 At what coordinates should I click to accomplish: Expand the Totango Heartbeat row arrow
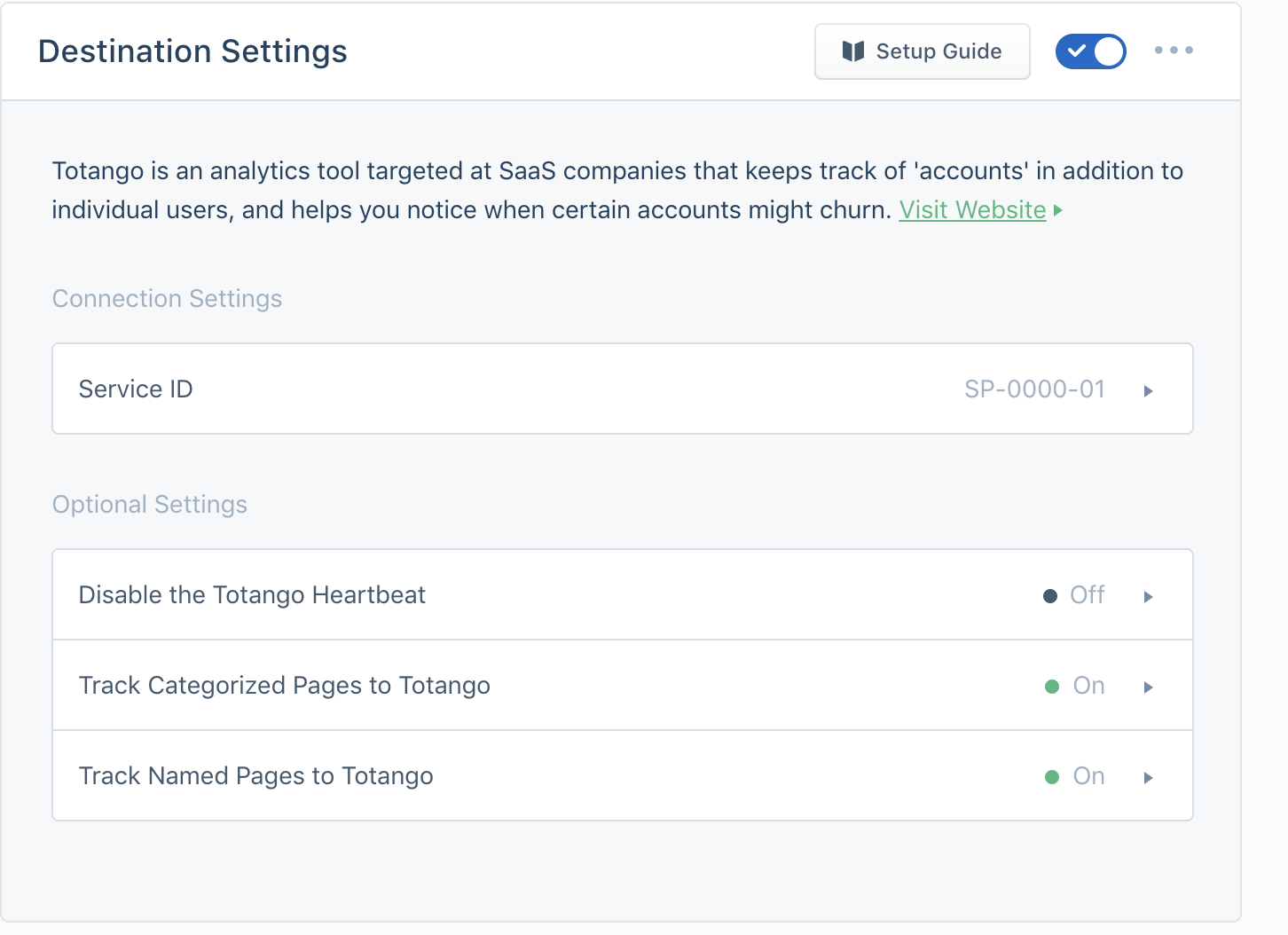click(x=1148, y=597)
